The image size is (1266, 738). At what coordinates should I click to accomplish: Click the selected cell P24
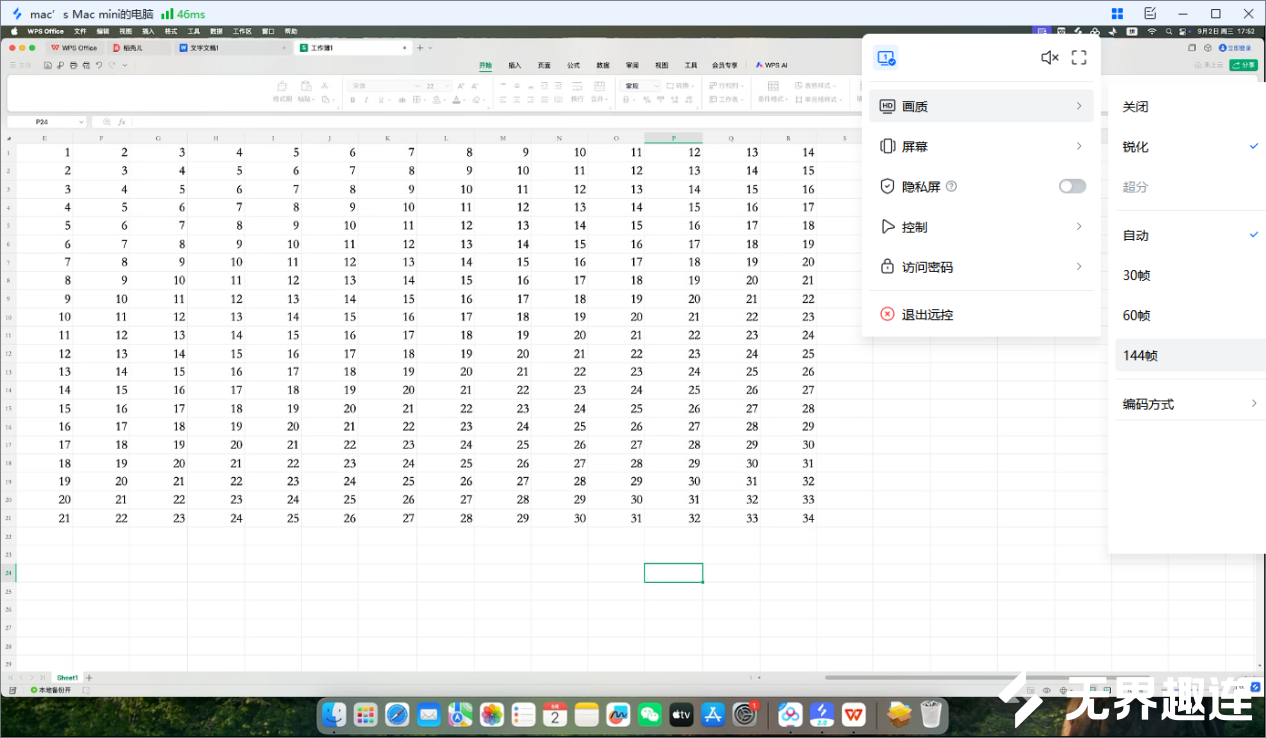[673, 572]
